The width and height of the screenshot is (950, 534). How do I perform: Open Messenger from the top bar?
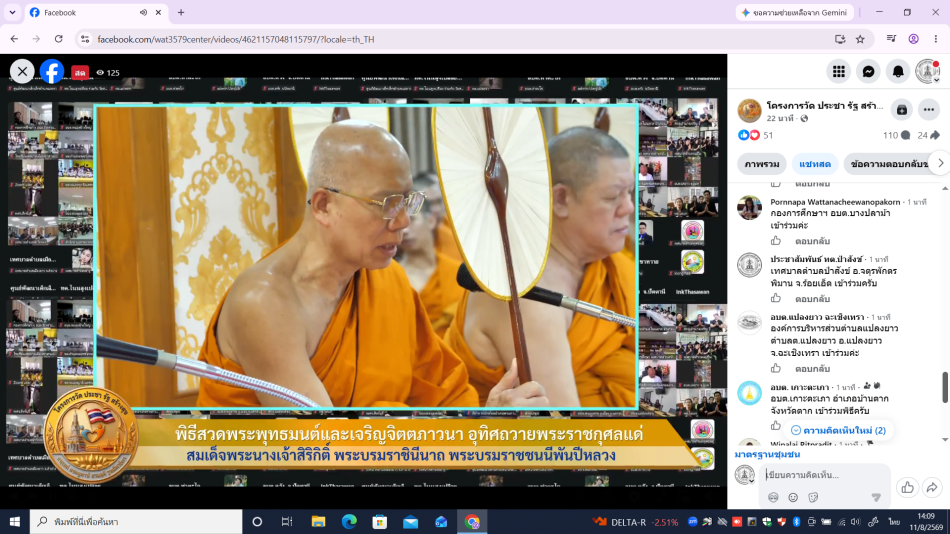pyautogui.click(x=868, y=72)
